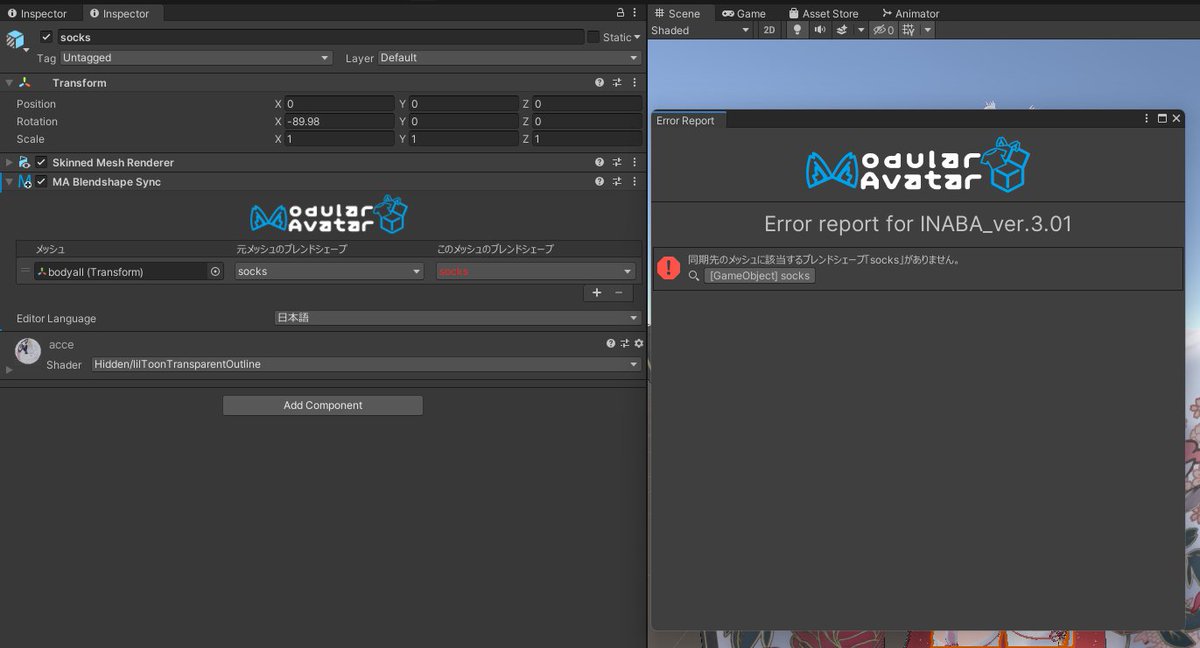Open MA Blendshape Sync preset icon
The image size is (1200, 648).
617,182
